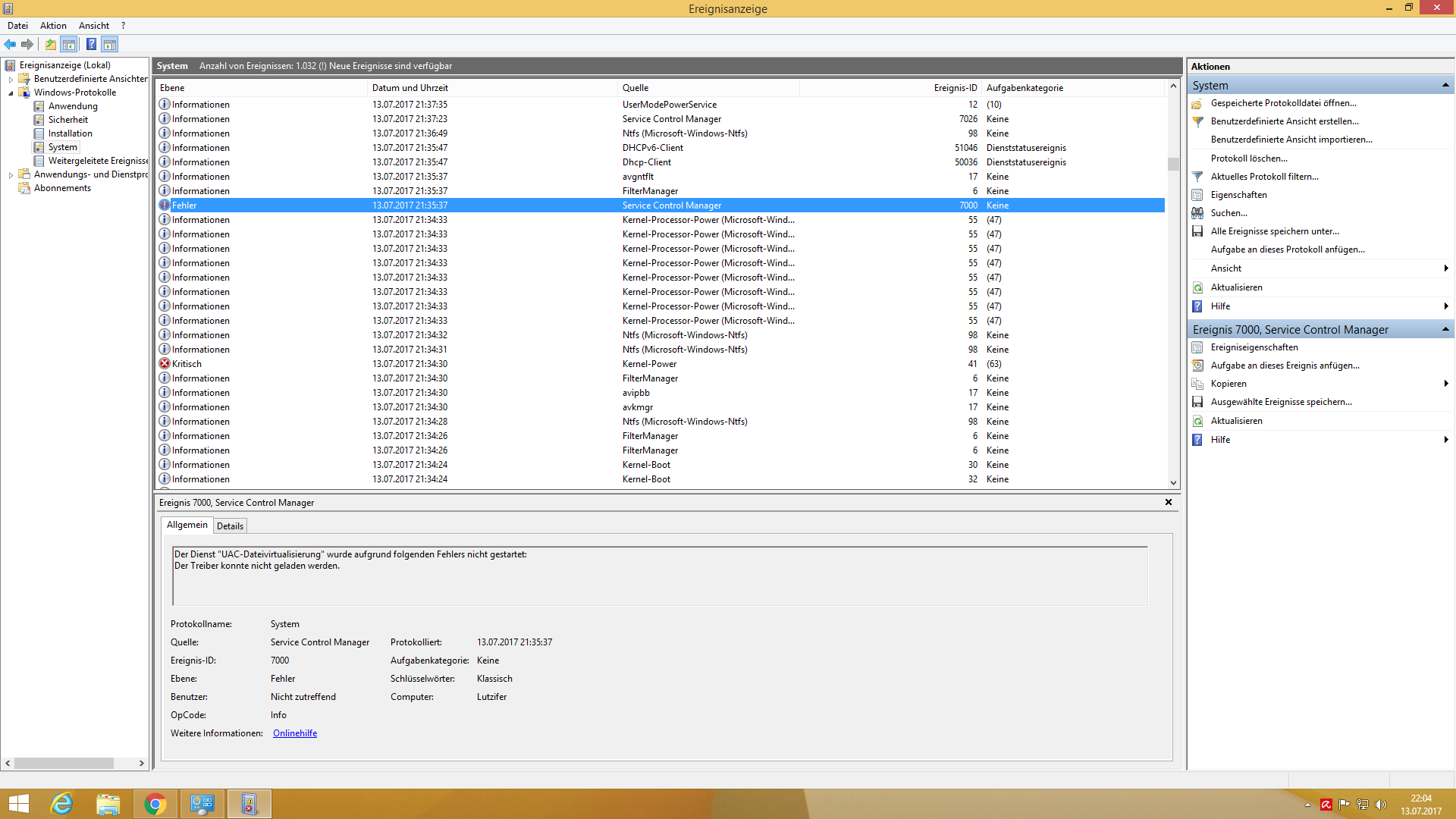Open the Aktion menu
This screenshot has height=819, width=1456.
53,26
